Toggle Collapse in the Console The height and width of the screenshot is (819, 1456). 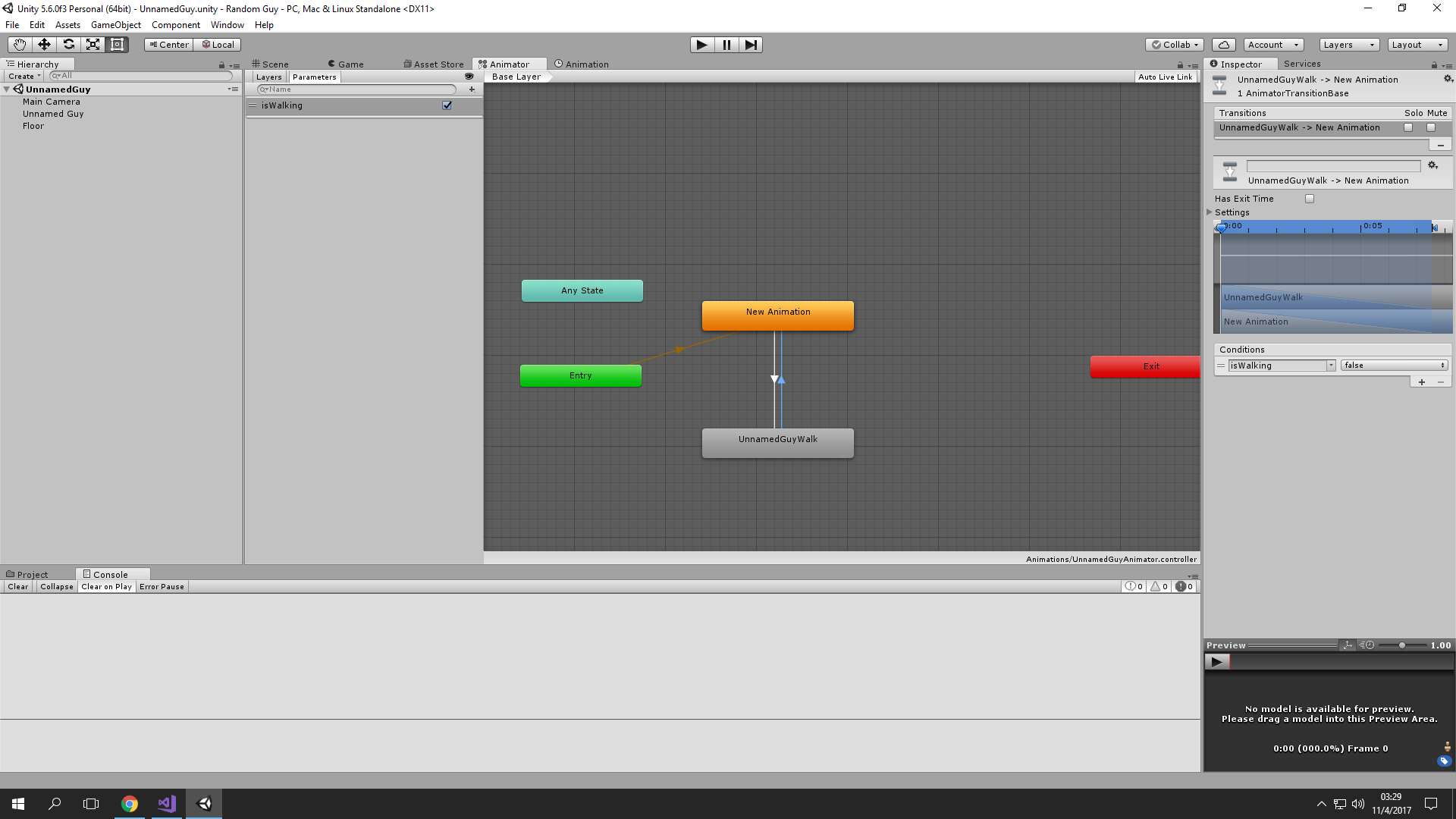tap(57, 586)
